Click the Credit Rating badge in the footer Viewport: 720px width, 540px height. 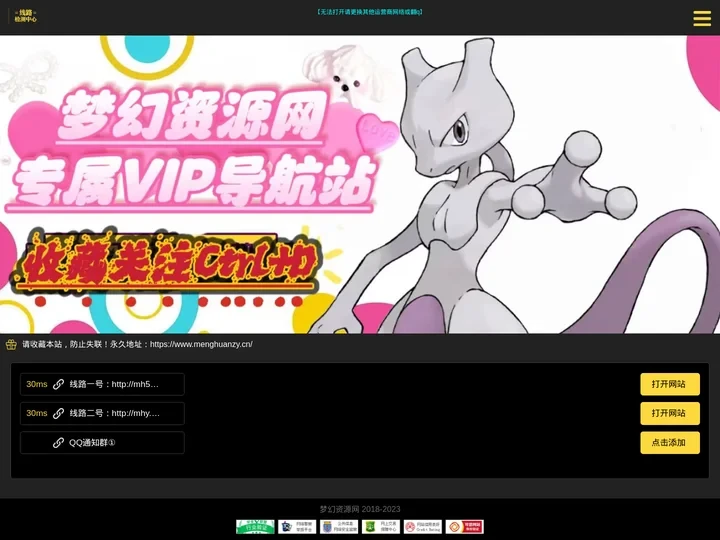pos(422,527)
